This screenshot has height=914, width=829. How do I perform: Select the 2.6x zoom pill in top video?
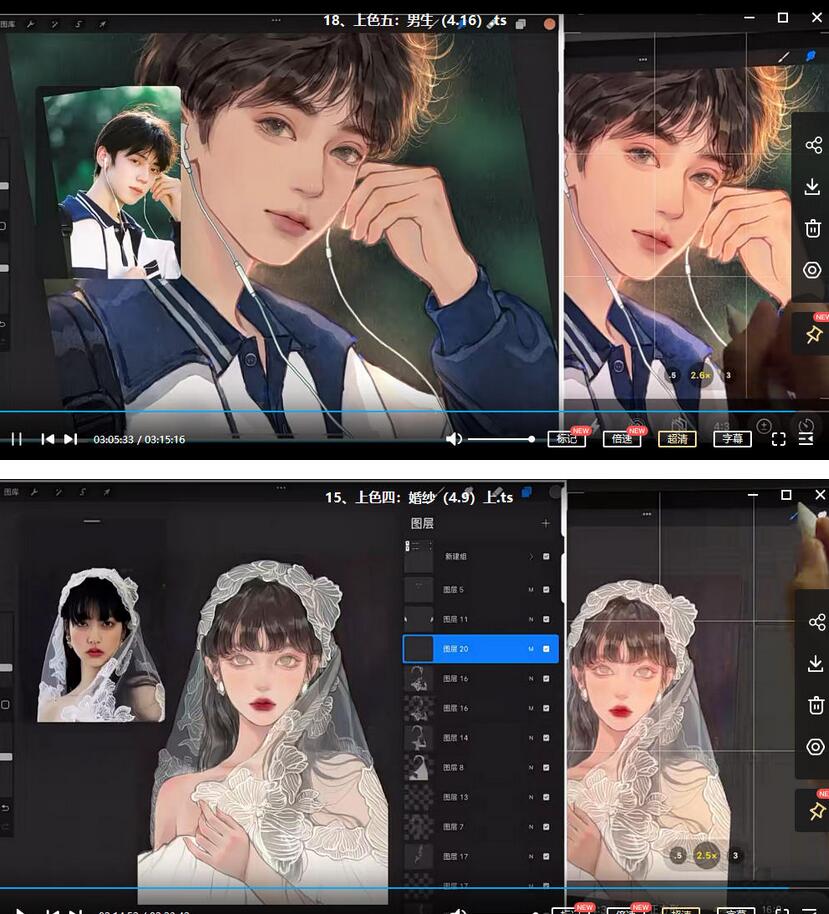pos(700,375)
